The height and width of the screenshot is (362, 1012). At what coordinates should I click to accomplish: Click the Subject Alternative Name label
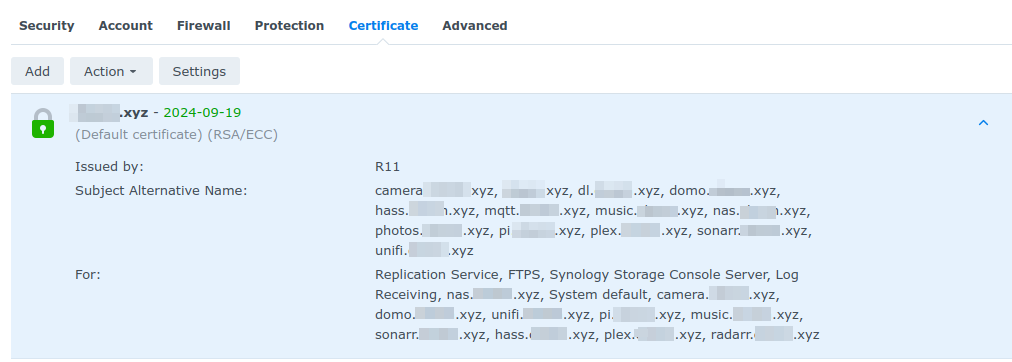pos(161,191)
